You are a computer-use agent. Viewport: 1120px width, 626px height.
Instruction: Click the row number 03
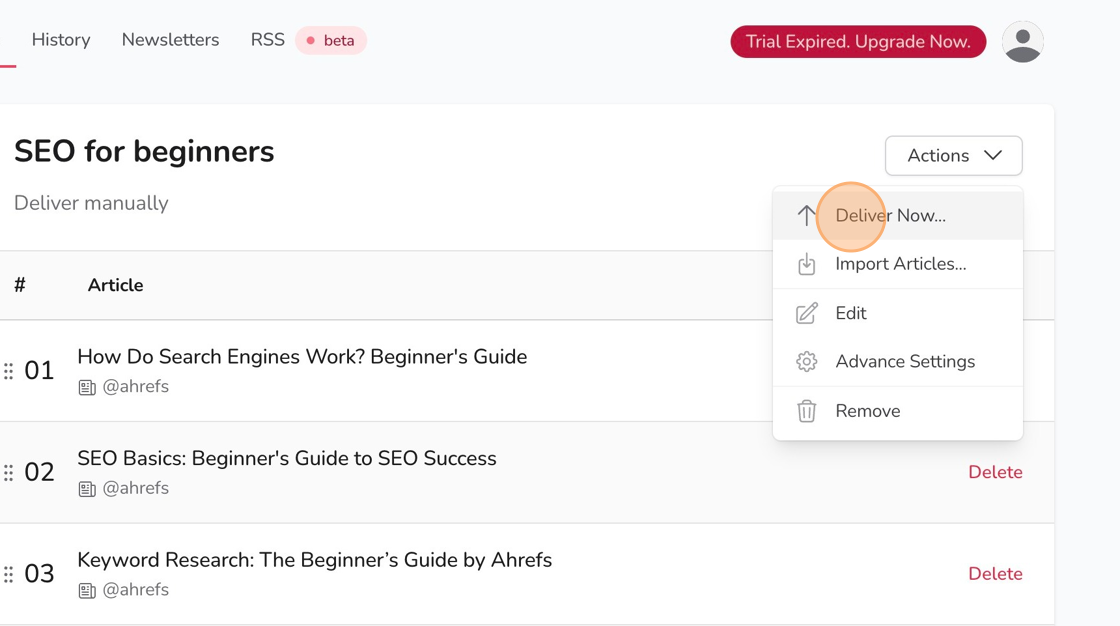point(39,574)
